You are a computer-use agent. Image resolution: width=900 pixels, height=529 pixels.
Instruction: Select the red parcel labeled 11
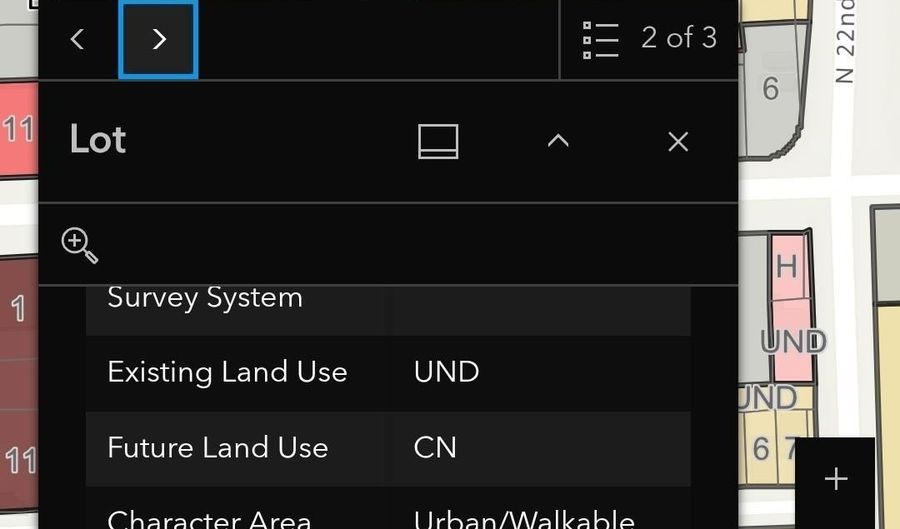coord(18,129)
